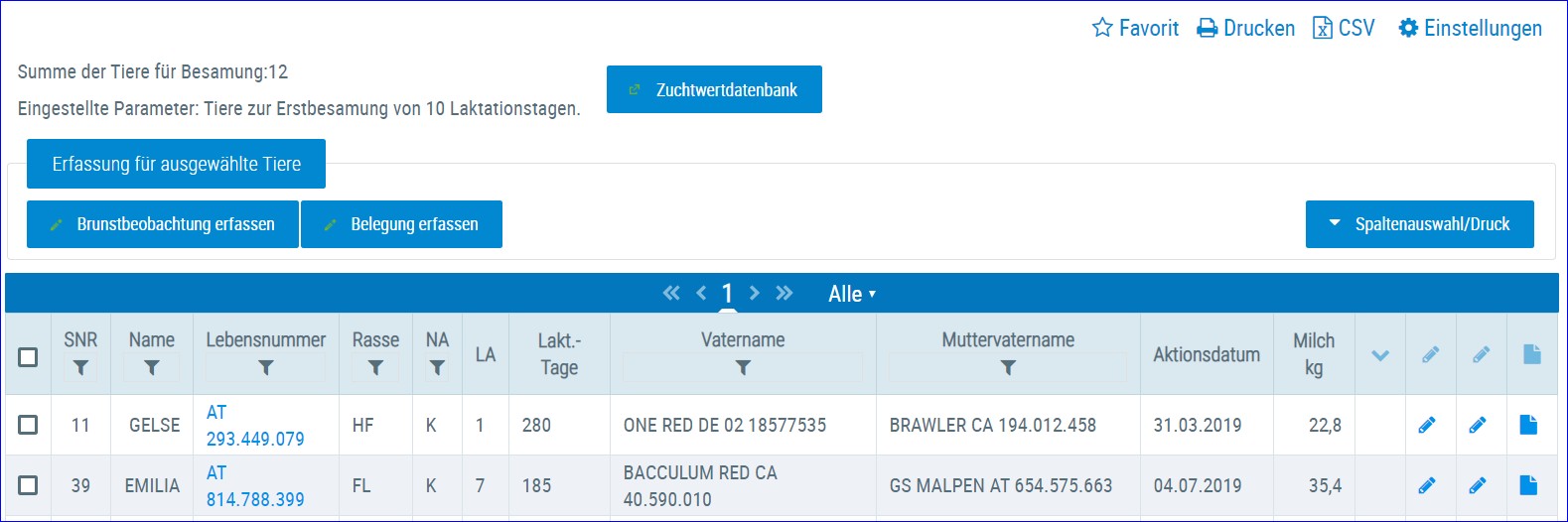The height and width of the screenshot is (522, 1568).
Task: Open document icon in GELSE row
Action: (1528, 425)
